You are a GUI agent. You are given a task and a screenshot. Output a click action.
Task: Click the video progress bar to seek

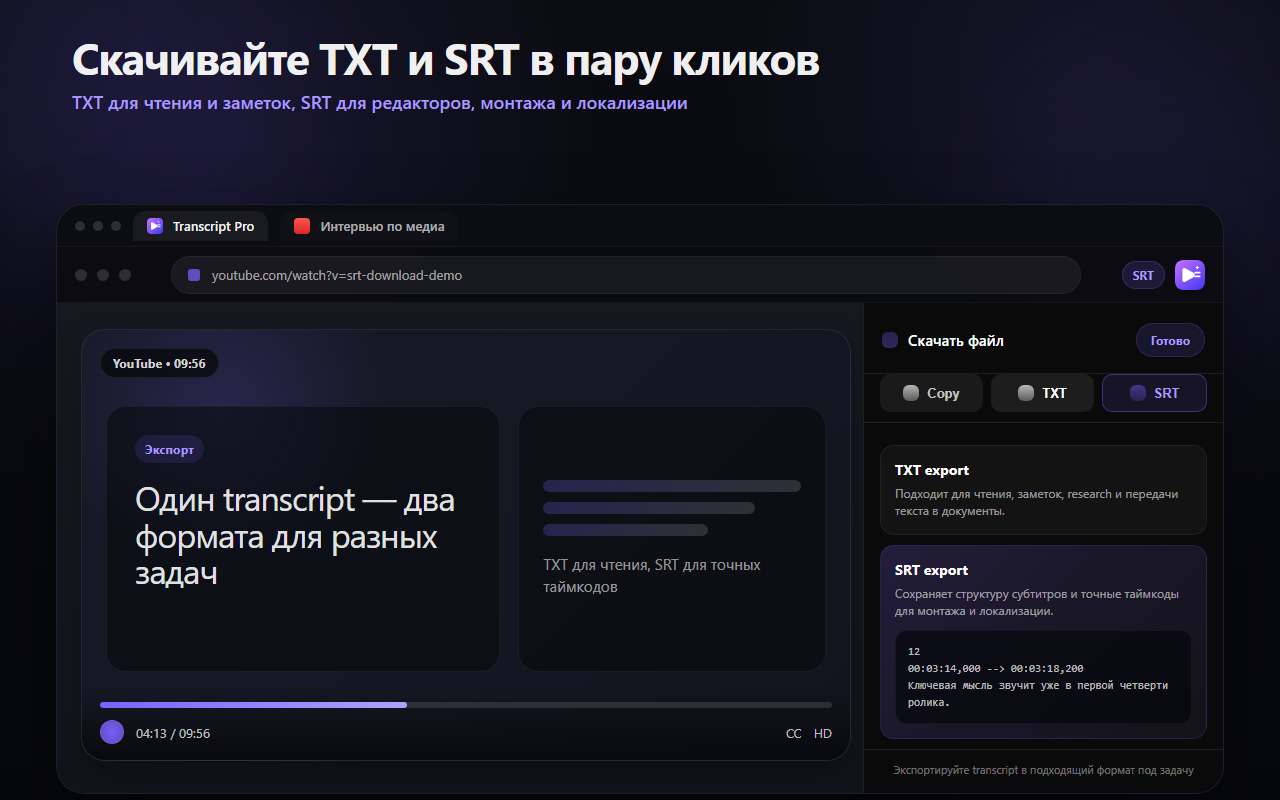(x=466, y=704)
